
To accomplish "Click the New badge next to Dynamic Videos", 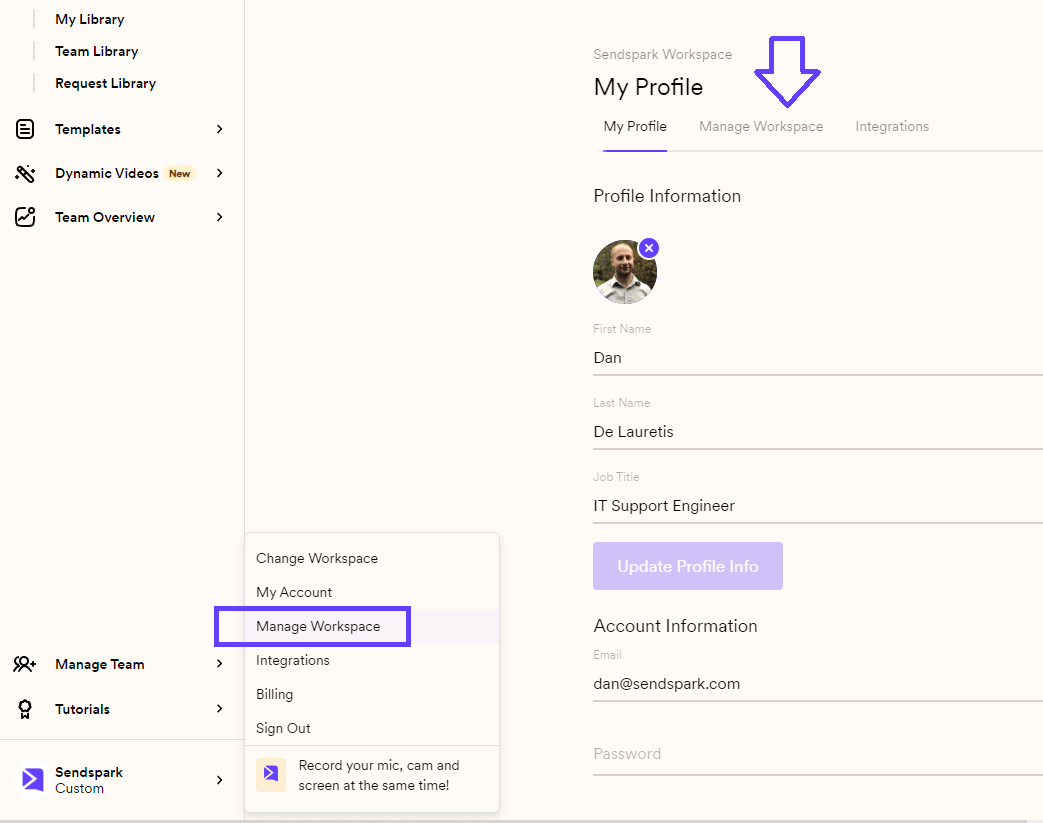I will pyautogui.click(x=180, y=174).
